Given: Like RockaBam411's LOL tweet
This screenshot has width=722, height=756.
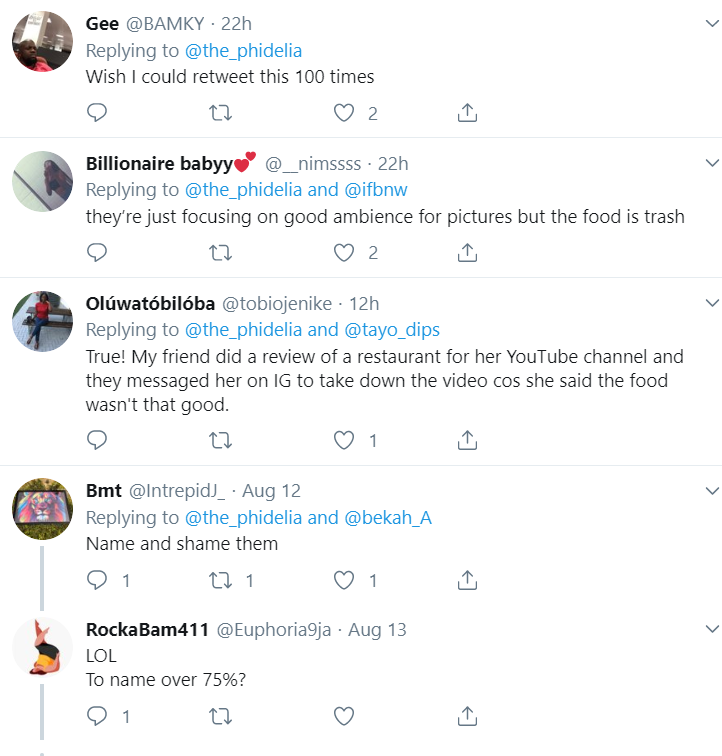Looking at the screenshot, I should pyautogui.click(x=344, y=715).
